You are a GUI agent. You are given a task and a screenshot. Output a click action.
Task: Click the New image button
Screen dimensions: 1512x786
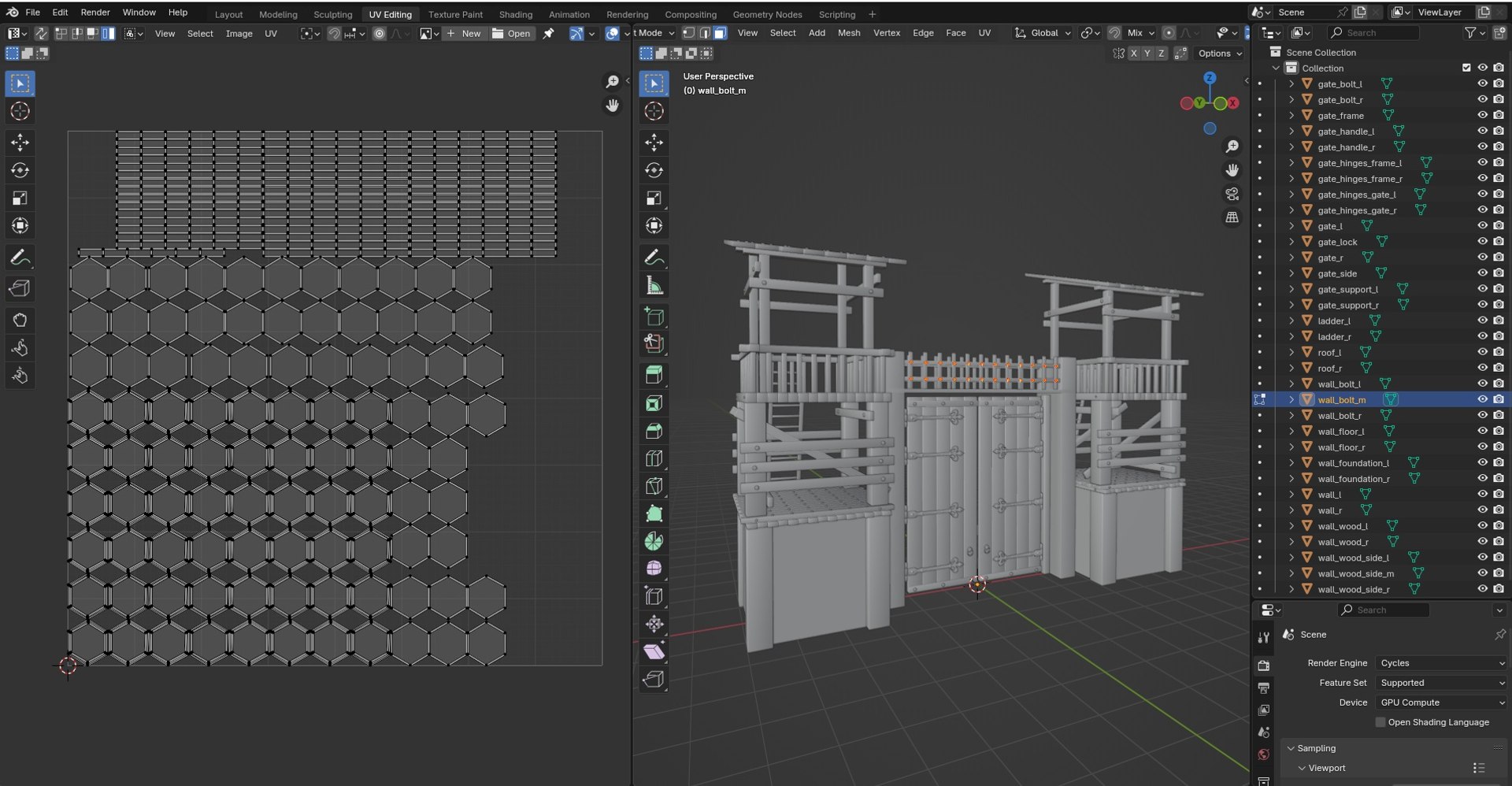[464, 34]
